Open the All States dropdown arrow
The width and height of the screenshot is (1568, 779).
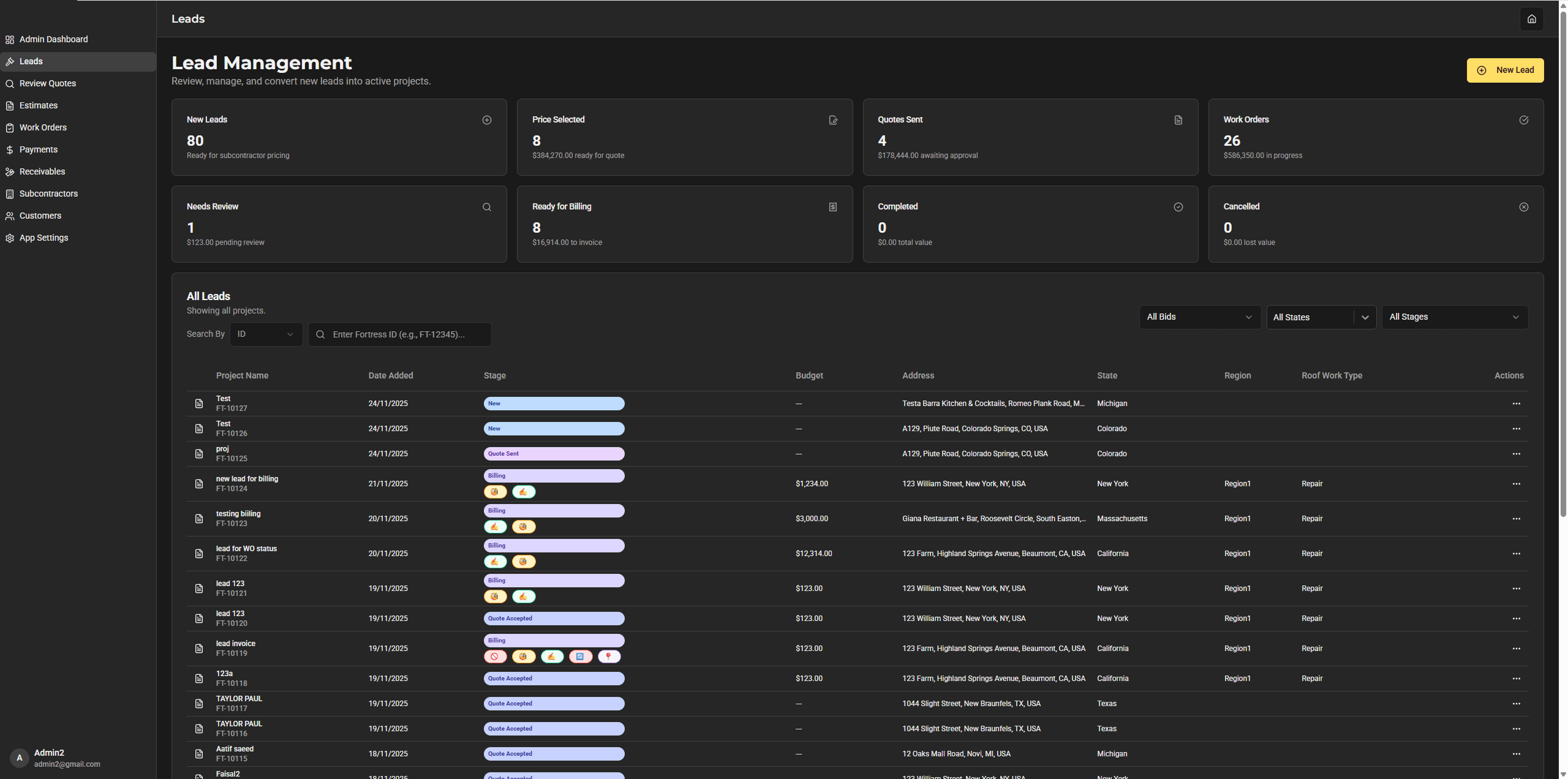click(1365, 317)
